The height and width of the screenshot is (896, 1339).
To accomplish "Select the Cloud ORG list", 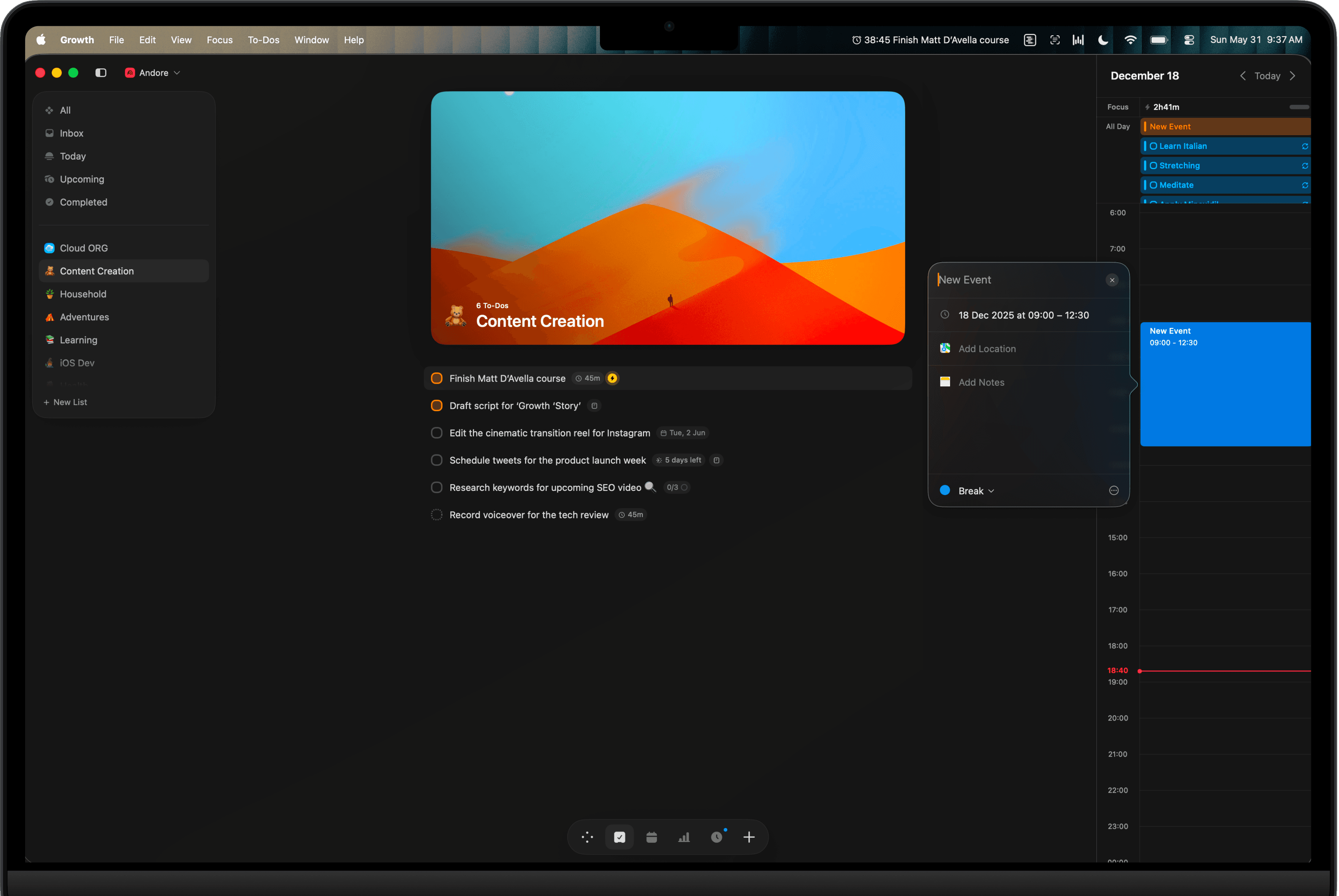I will coord(124,248).
